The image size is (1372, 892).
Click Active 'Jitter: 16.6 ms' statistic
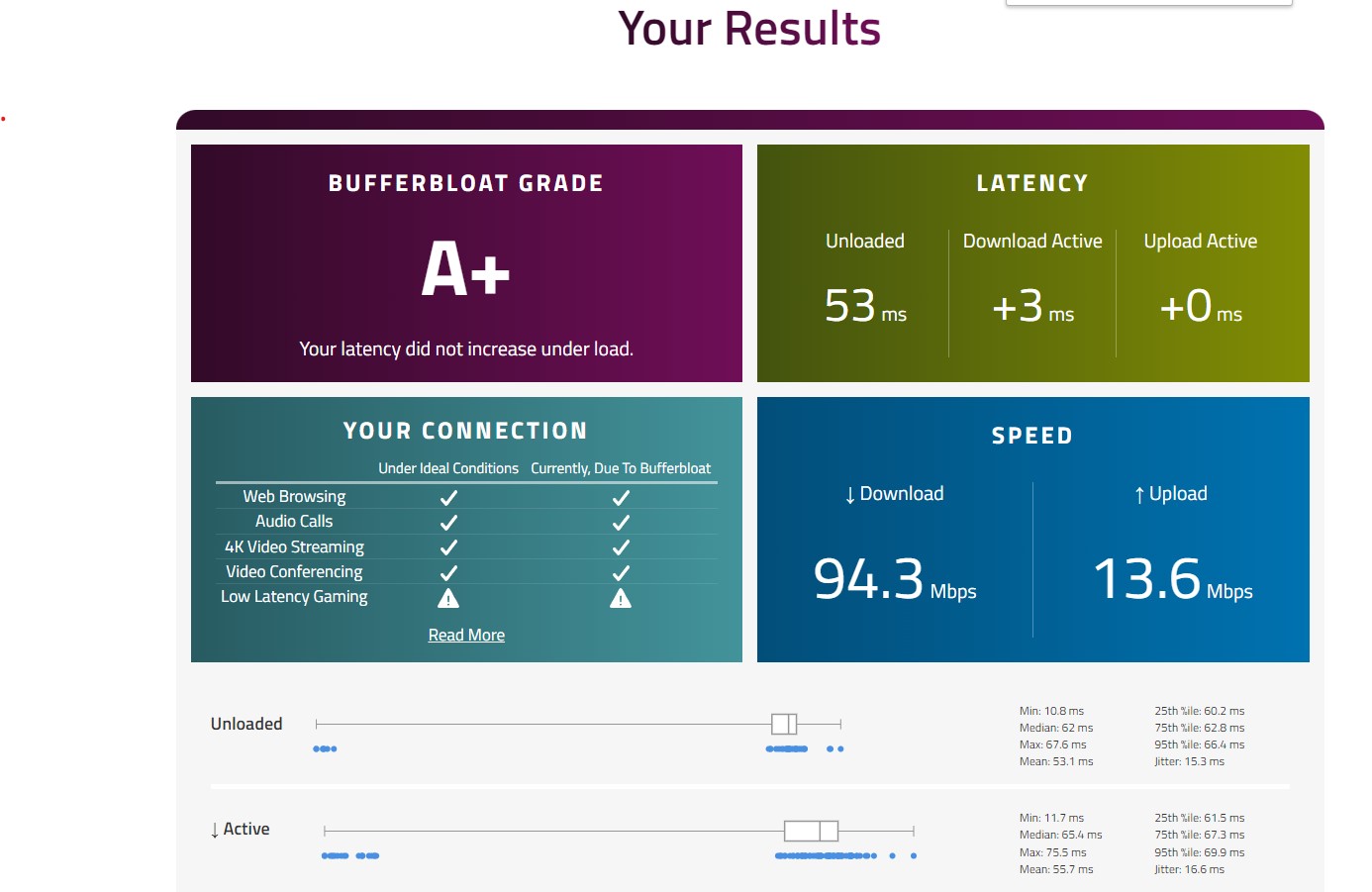1190,869
